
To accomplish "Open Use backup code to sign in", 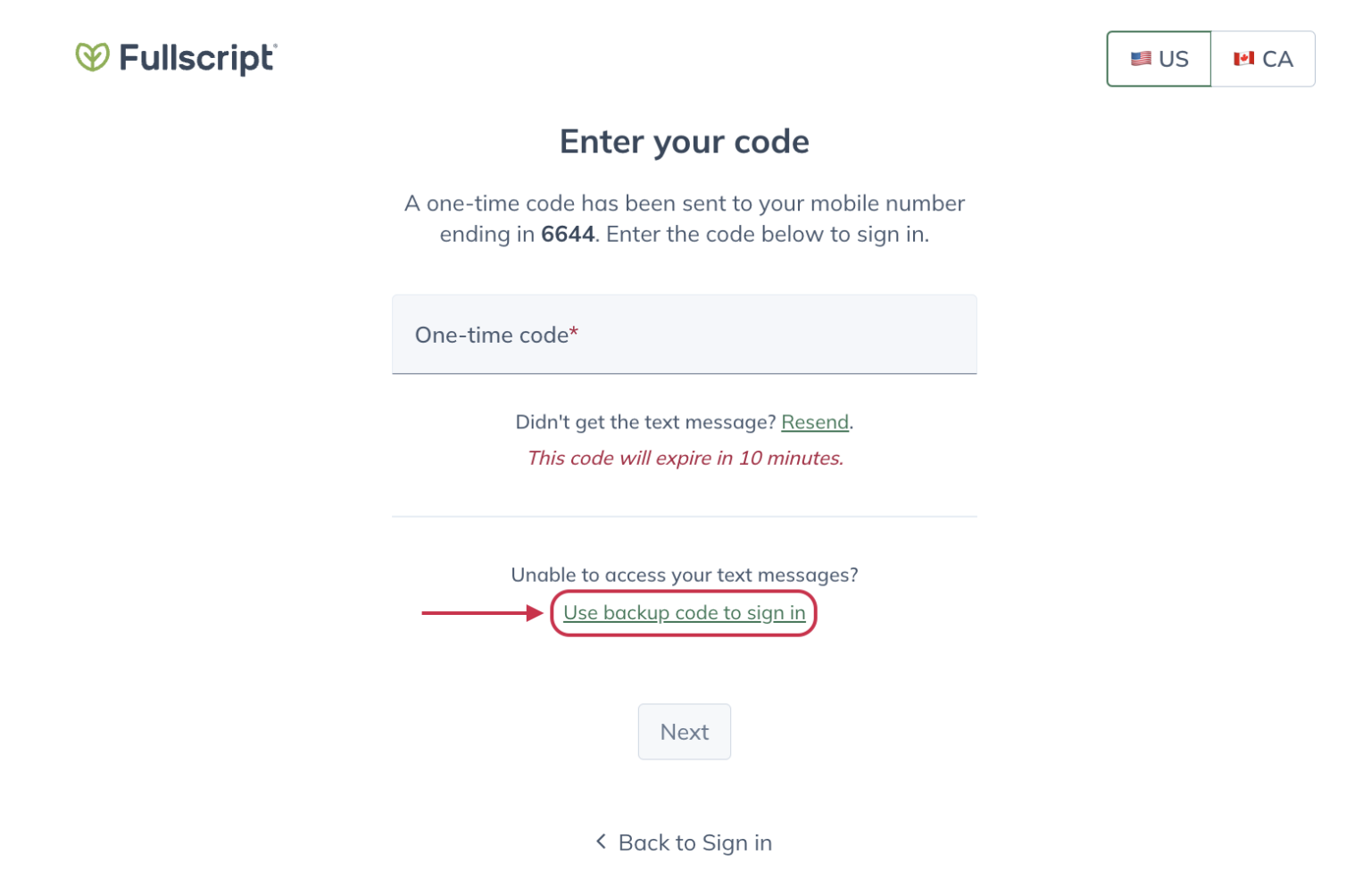I will 684,613.
